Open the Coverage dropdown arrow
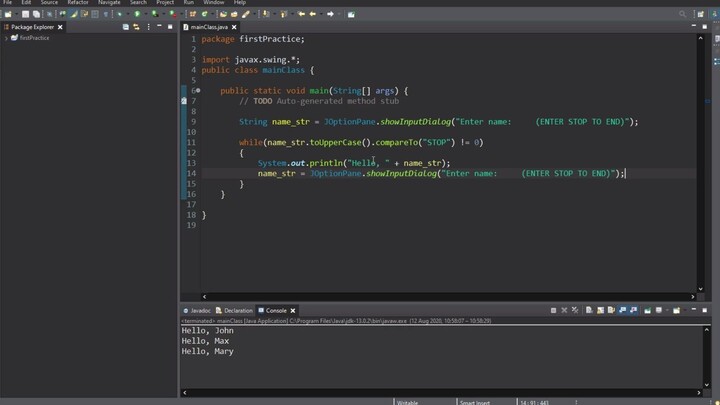This screenshot has width=720, height=405. 163,14
